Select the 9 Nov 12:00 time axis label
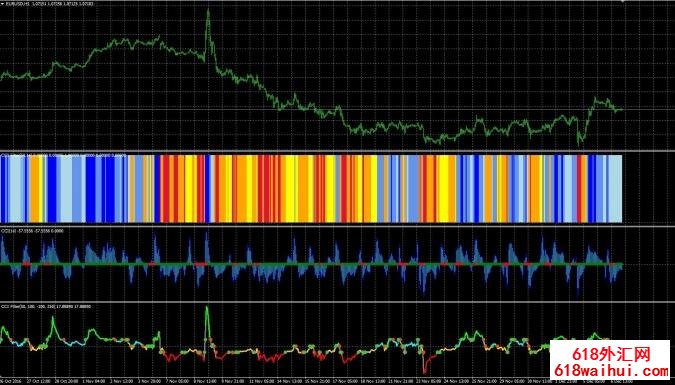 (204, 382)
